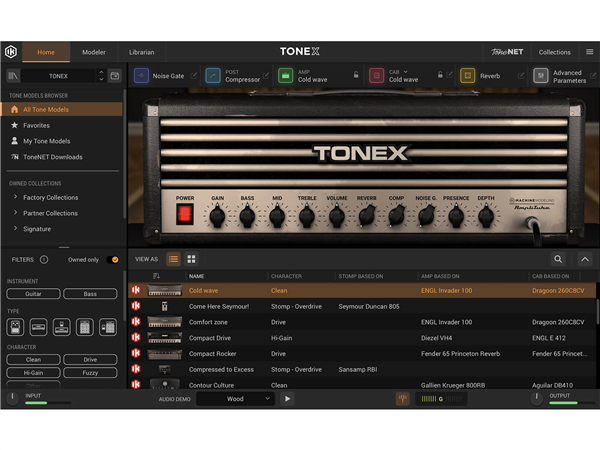Switch to grid view in View As
The height and width of the screenshot is (450, 600).
pos(192,259)
